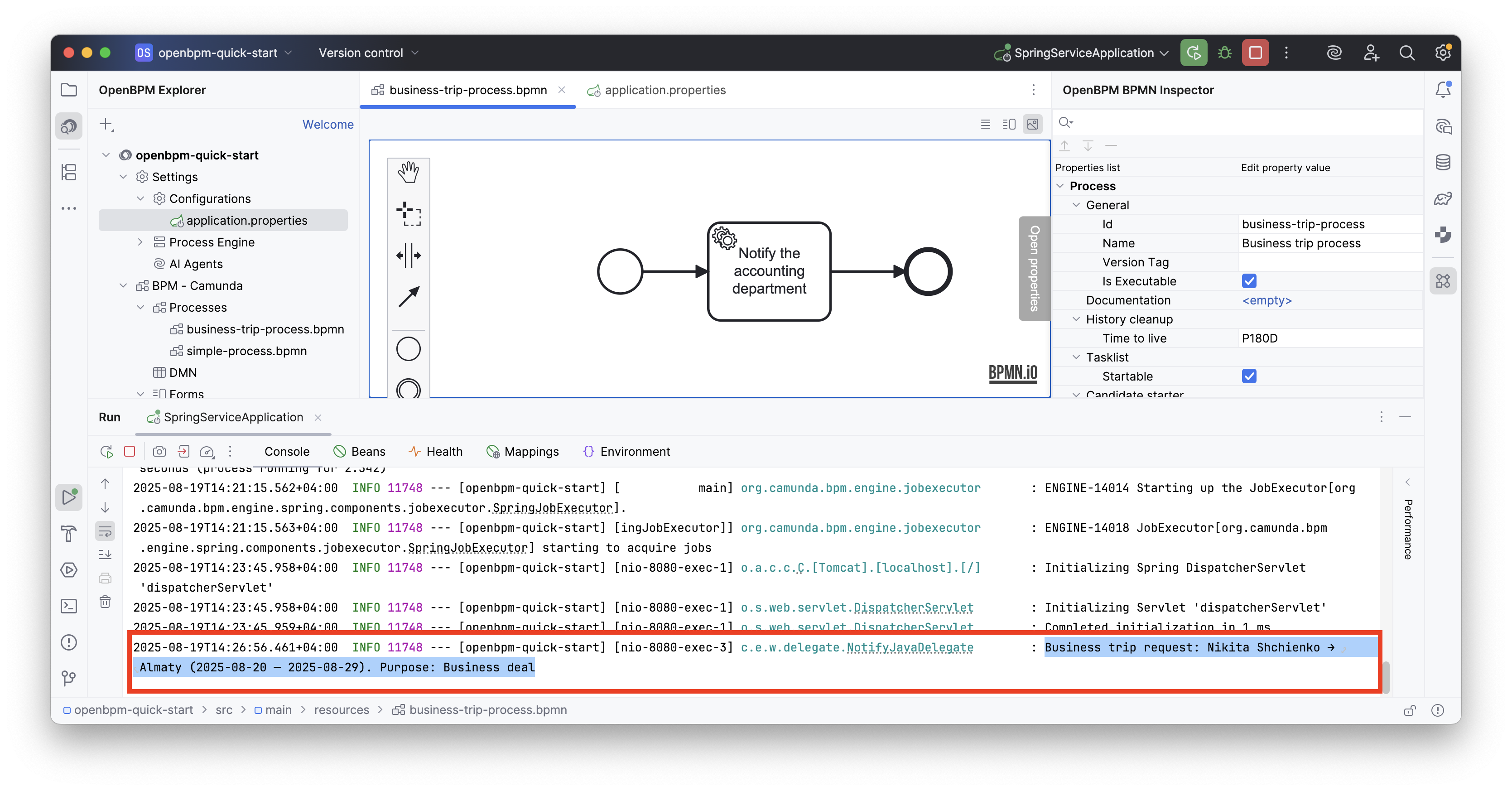Open the Environment tab
1512x791 pixels.
[x=626, y=452]
